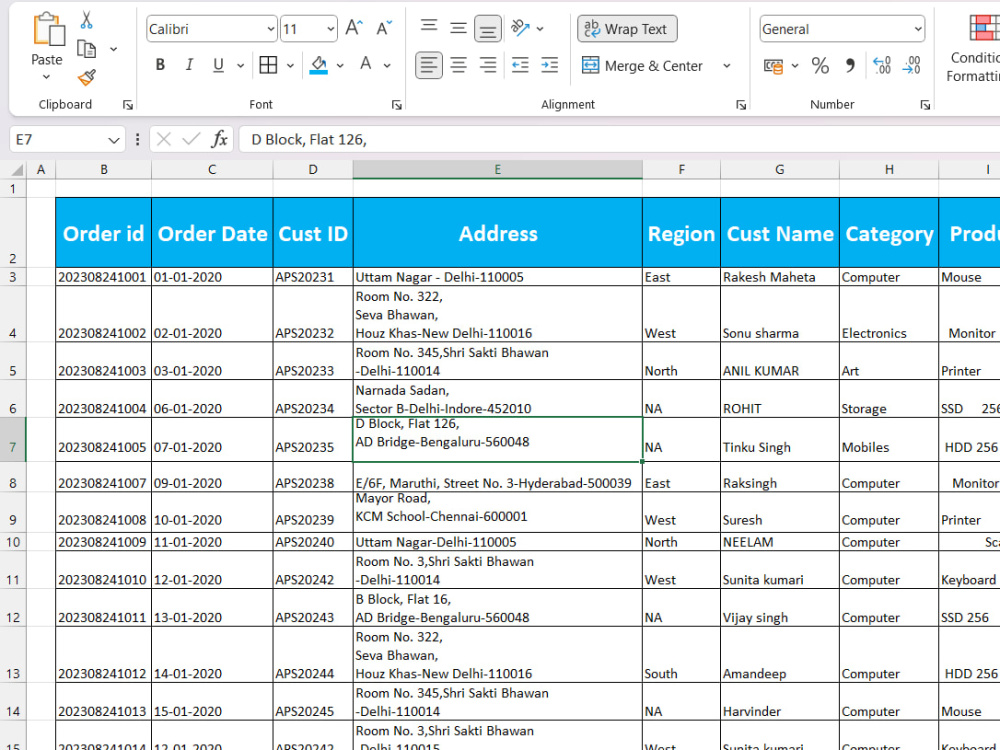
Task: Select the Address header cell
Action: pos(497,233)
